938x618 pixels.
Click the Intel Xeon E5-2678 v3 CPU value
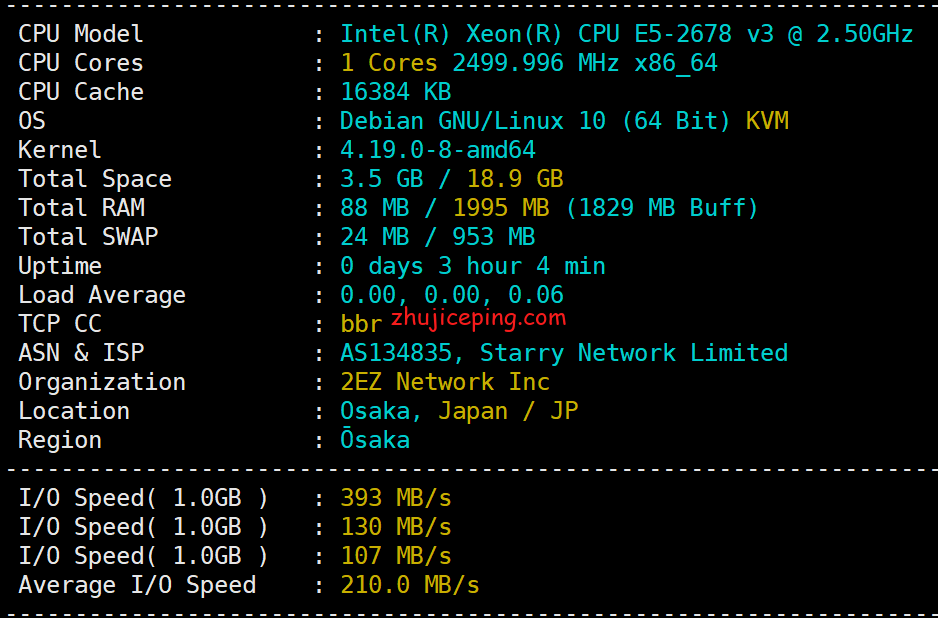click(x=626, y=34)
